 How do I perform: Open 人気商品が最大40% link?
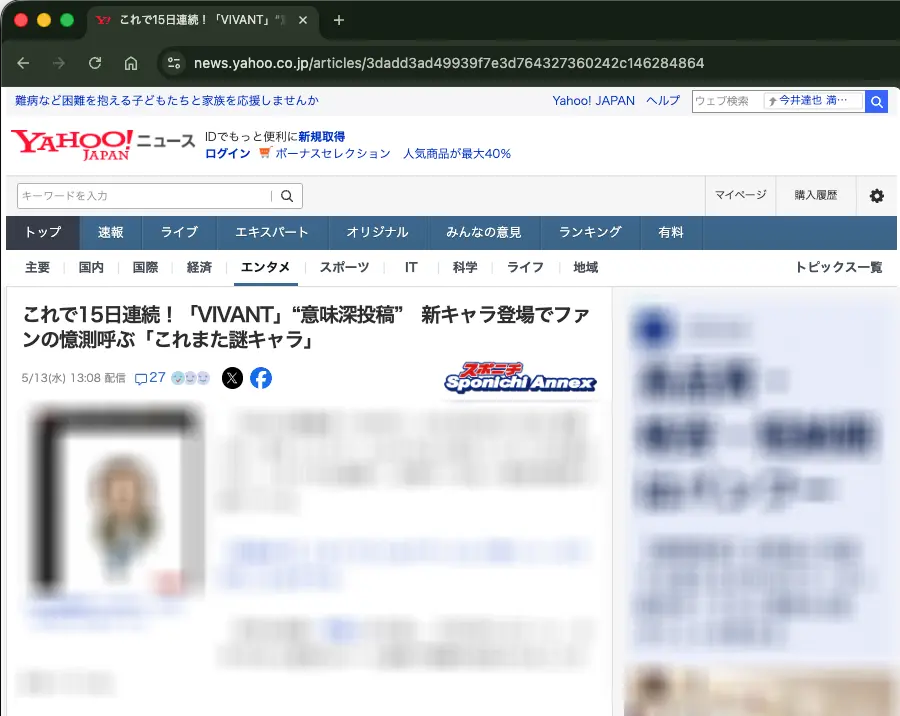(457, 153)
